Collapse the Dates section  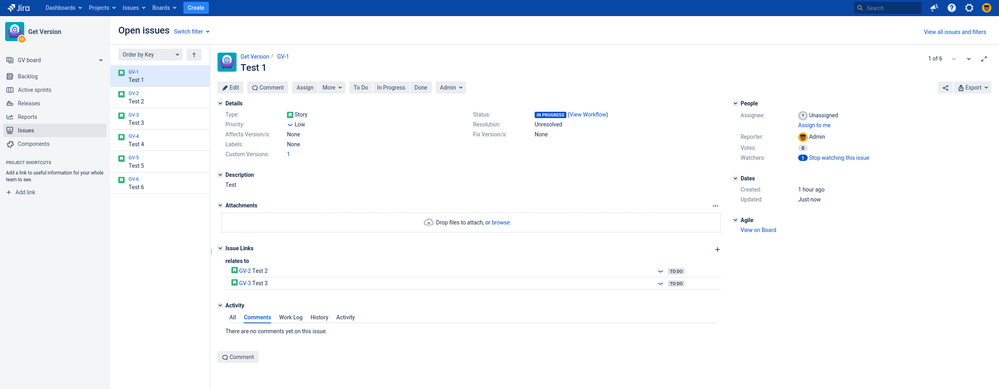pyautogui.click(x=735, y=179)
